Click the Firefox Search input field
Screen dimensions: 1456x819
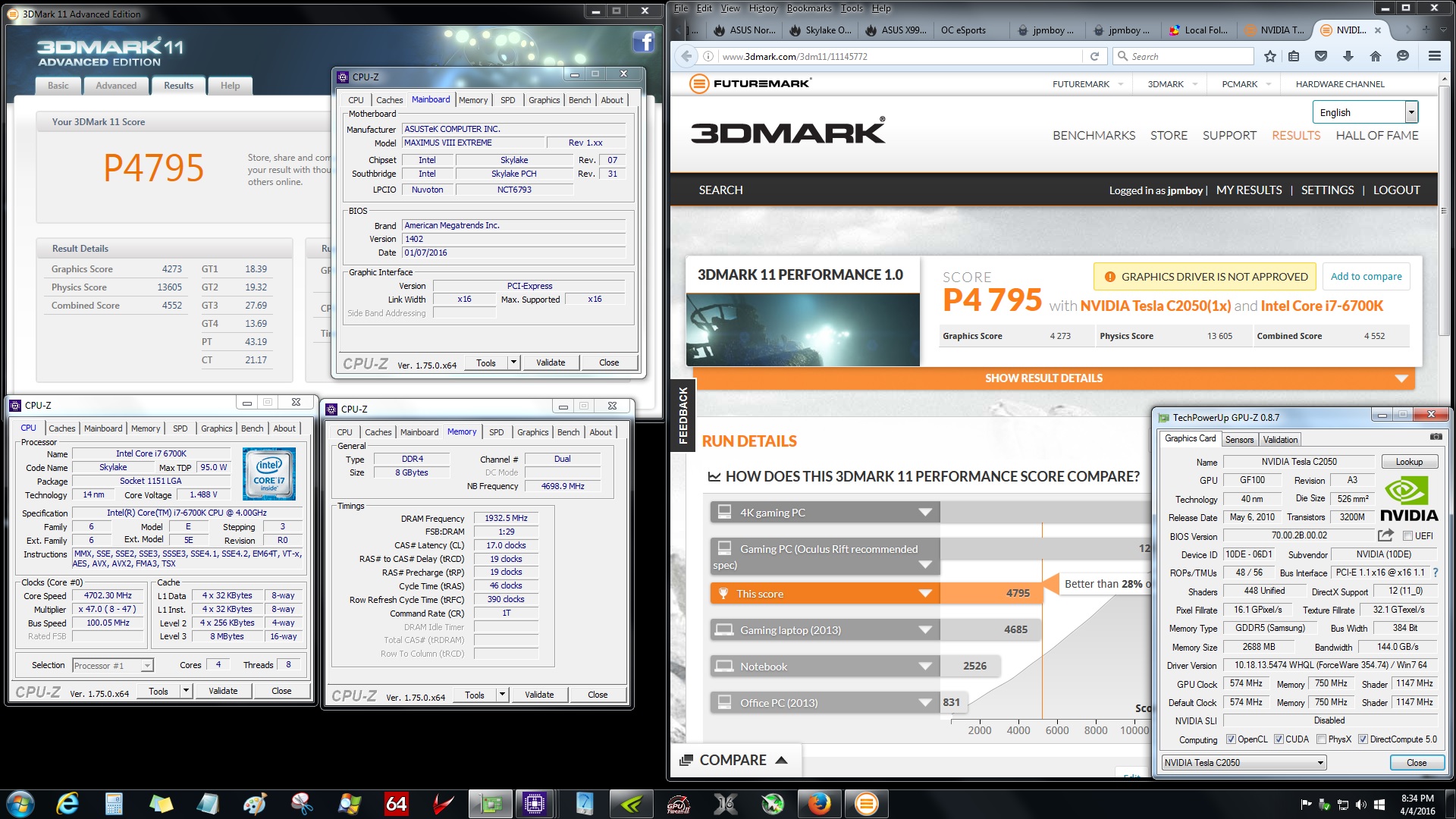(1183, 56)
